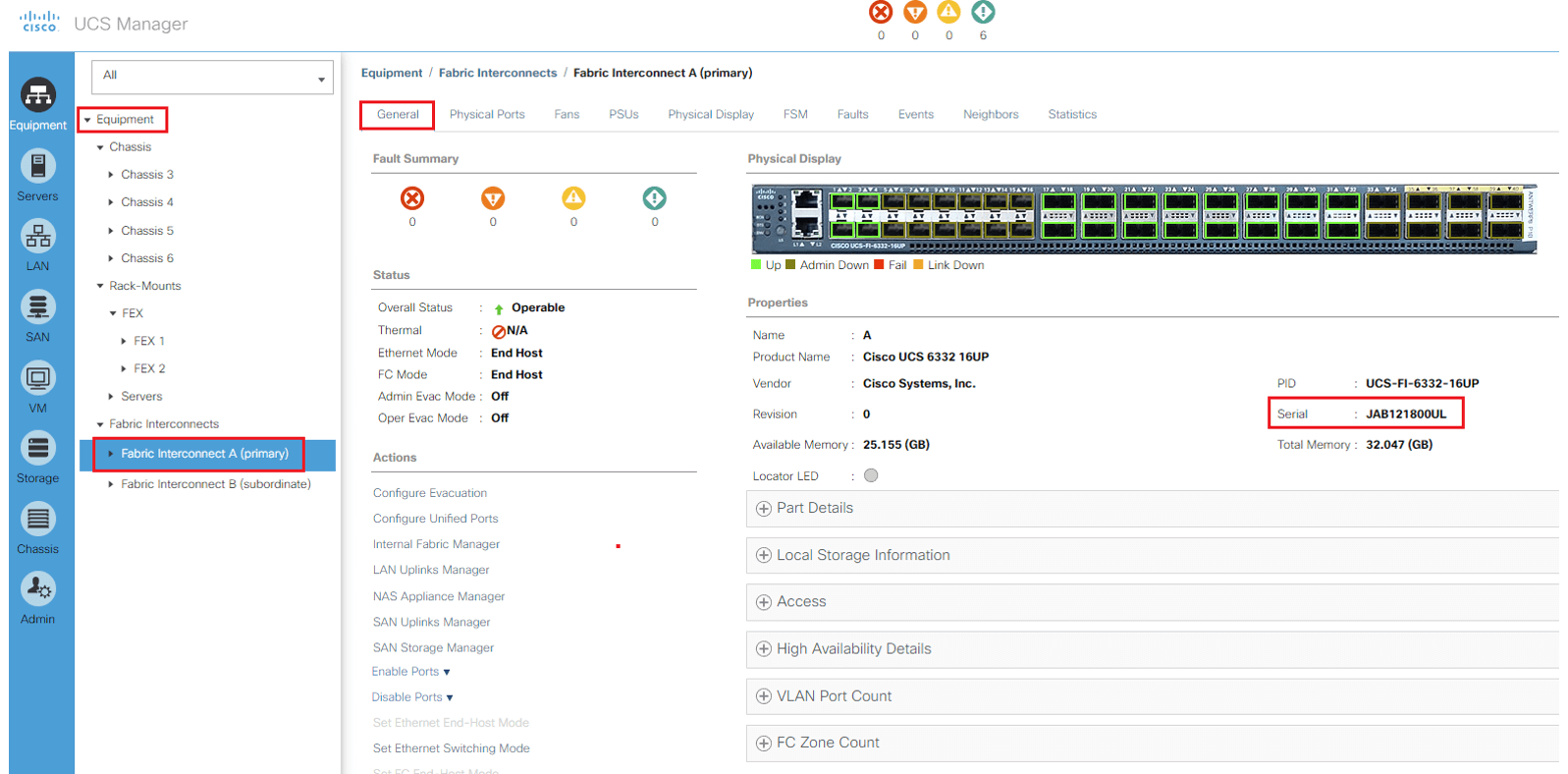Screen dimensions: 1568x774
Task: Open LAN Uplinks Manager
Action: point(431,570)
